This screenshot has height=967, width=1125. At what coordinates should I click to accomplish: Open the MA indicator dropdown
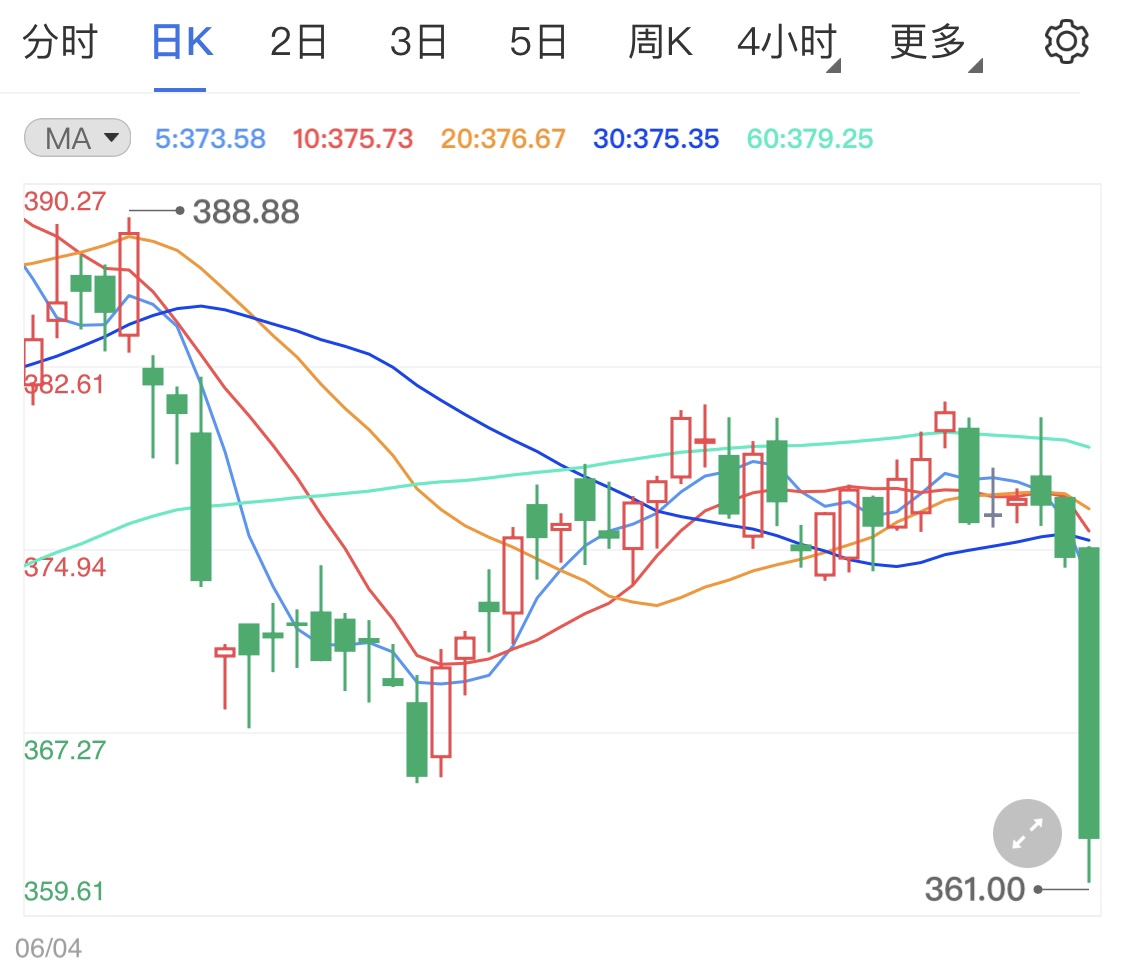(77, 138)
